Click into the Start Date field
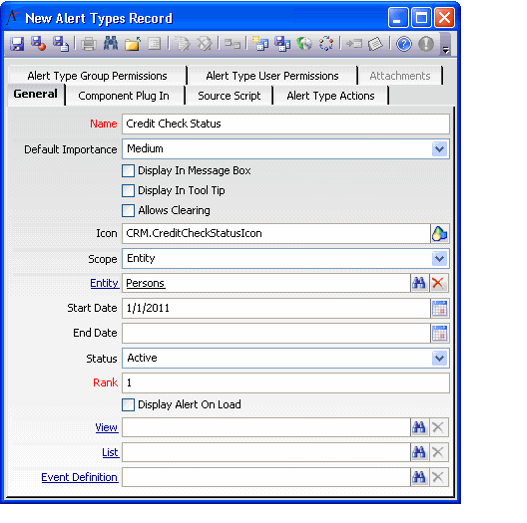This screenshot has width=527, height=523. point(276,308)
